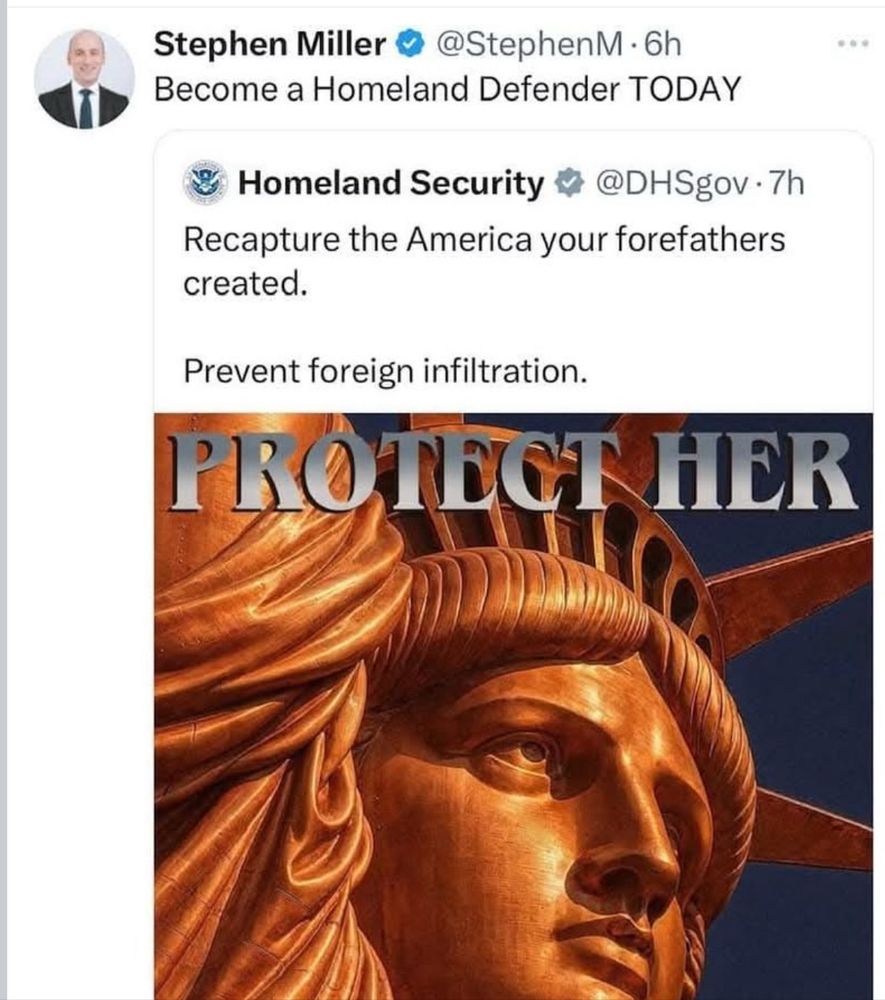Open quoted post text 'Recapture the America your forefathers'
Viewport: 885px width, 1000px height.
coord(485,240)
